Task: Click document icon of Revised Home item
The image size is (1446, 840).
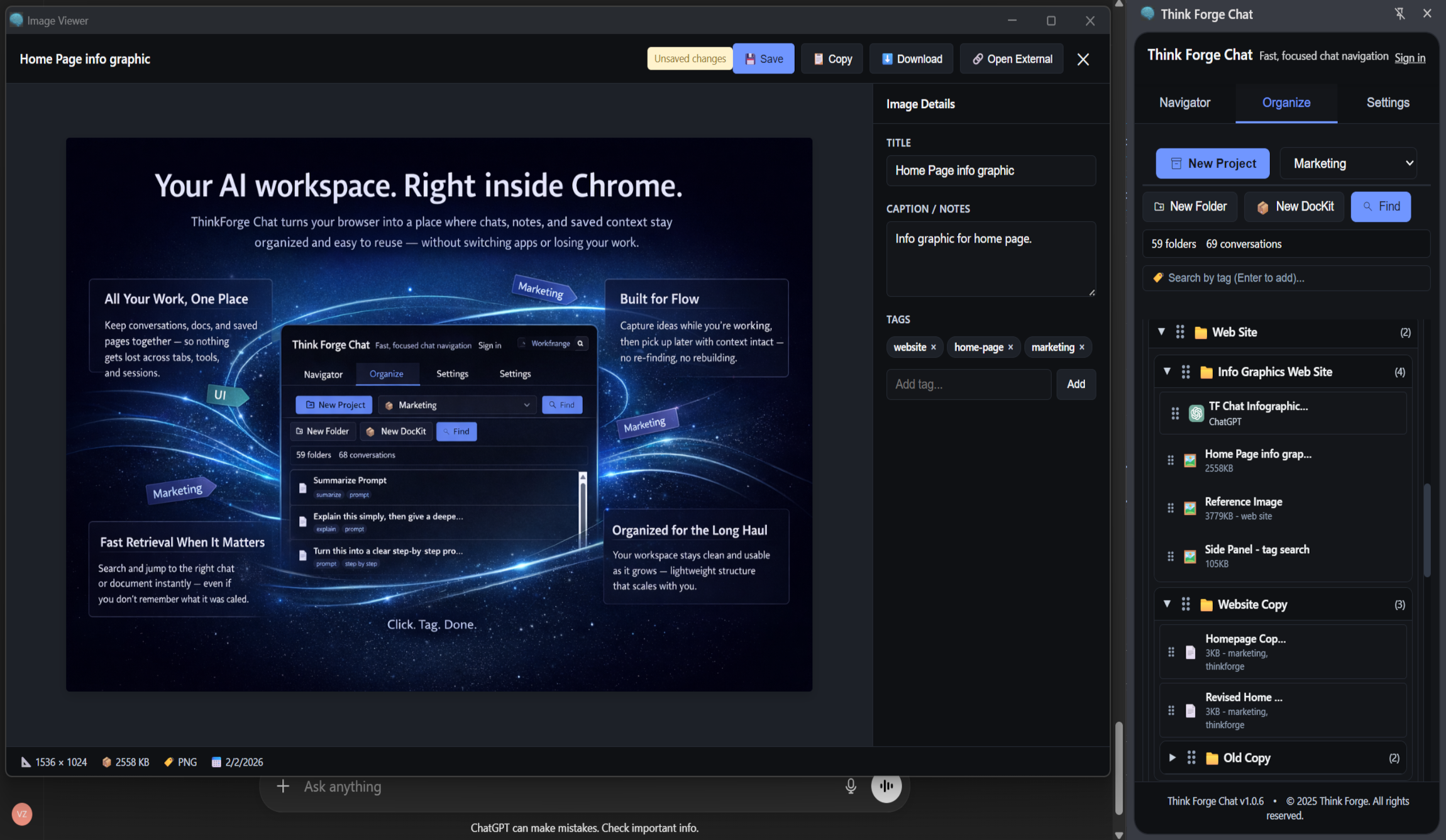Action: [x=1190, y=710]
